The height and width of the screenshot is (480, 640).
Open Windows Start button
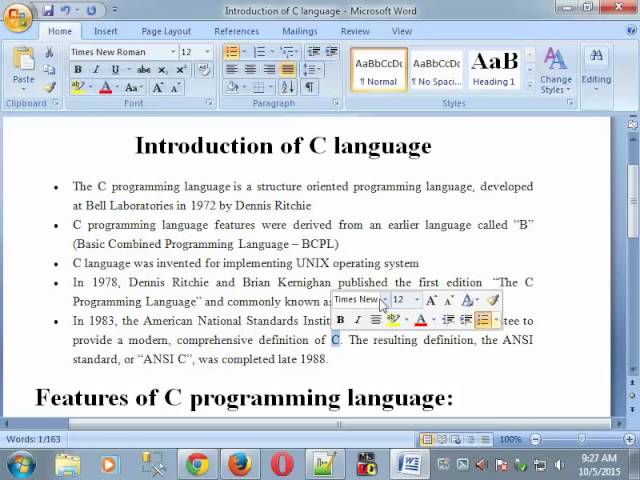pyautogui.click(x=21, y=464)
